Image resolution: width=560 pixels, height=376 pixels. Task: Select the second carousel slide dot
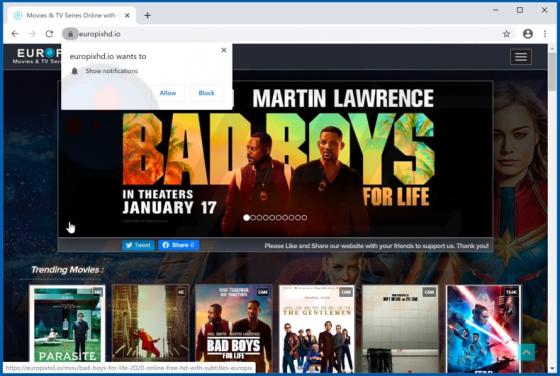[x=253, y=217]
